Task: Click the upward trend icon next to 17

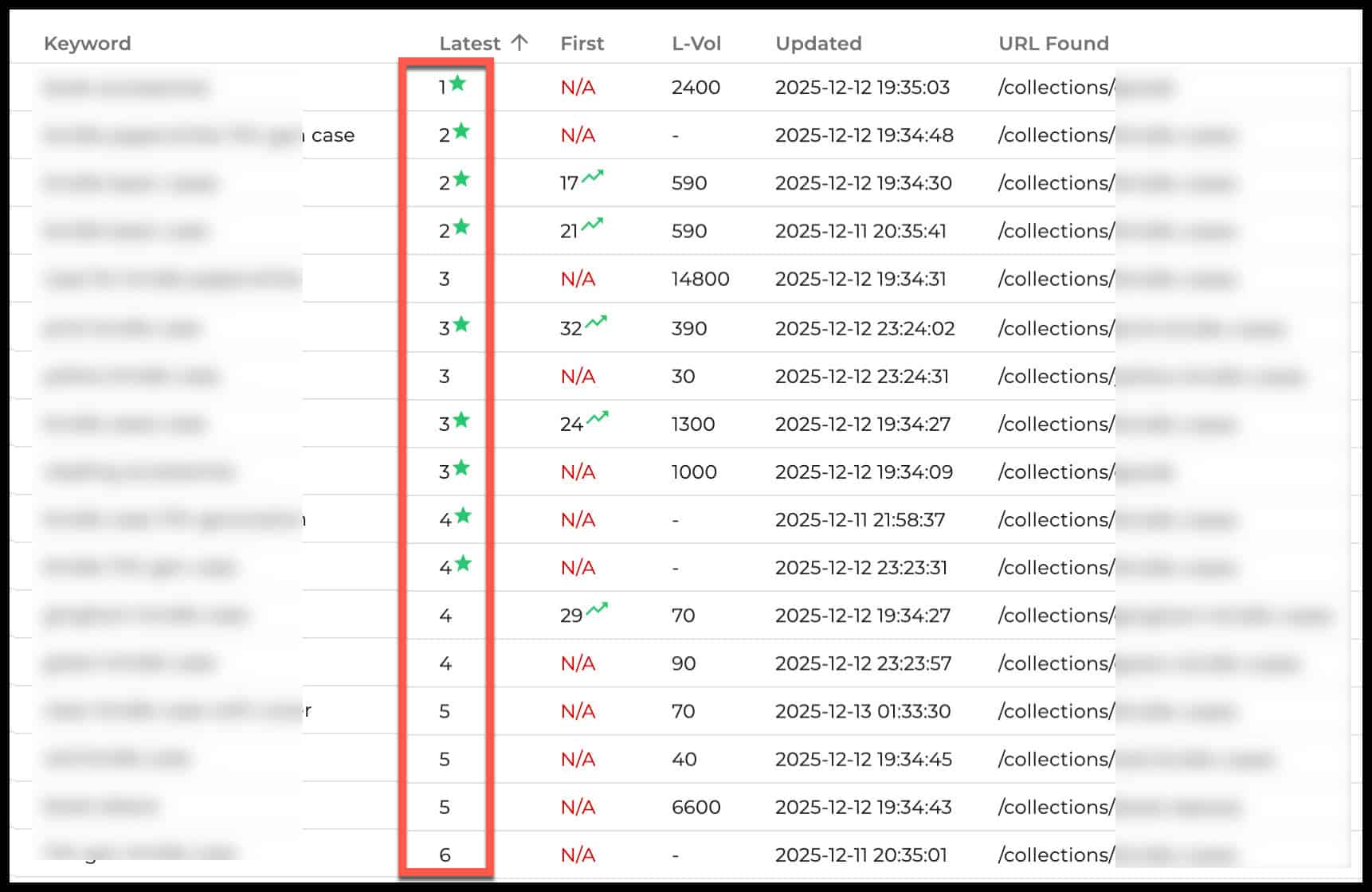Action: pos(592,177)
